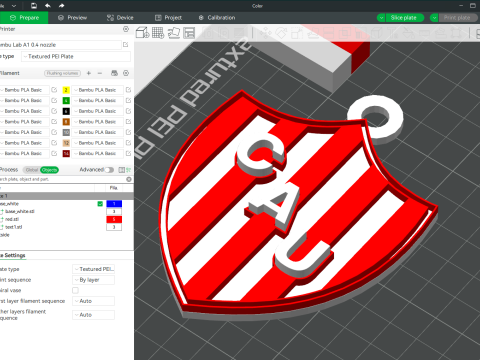Select text1.stl in object list
The height and width of the screenshot is (360, 480).
[x=14, y=227]
